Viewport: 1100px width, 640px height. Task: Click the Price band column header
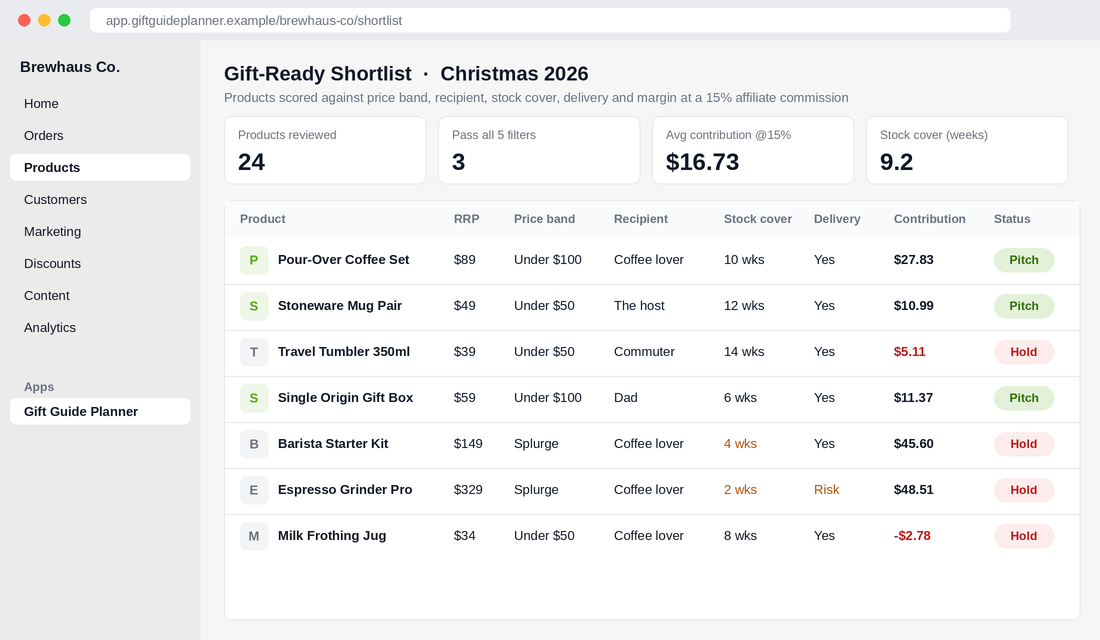point(544,219)
